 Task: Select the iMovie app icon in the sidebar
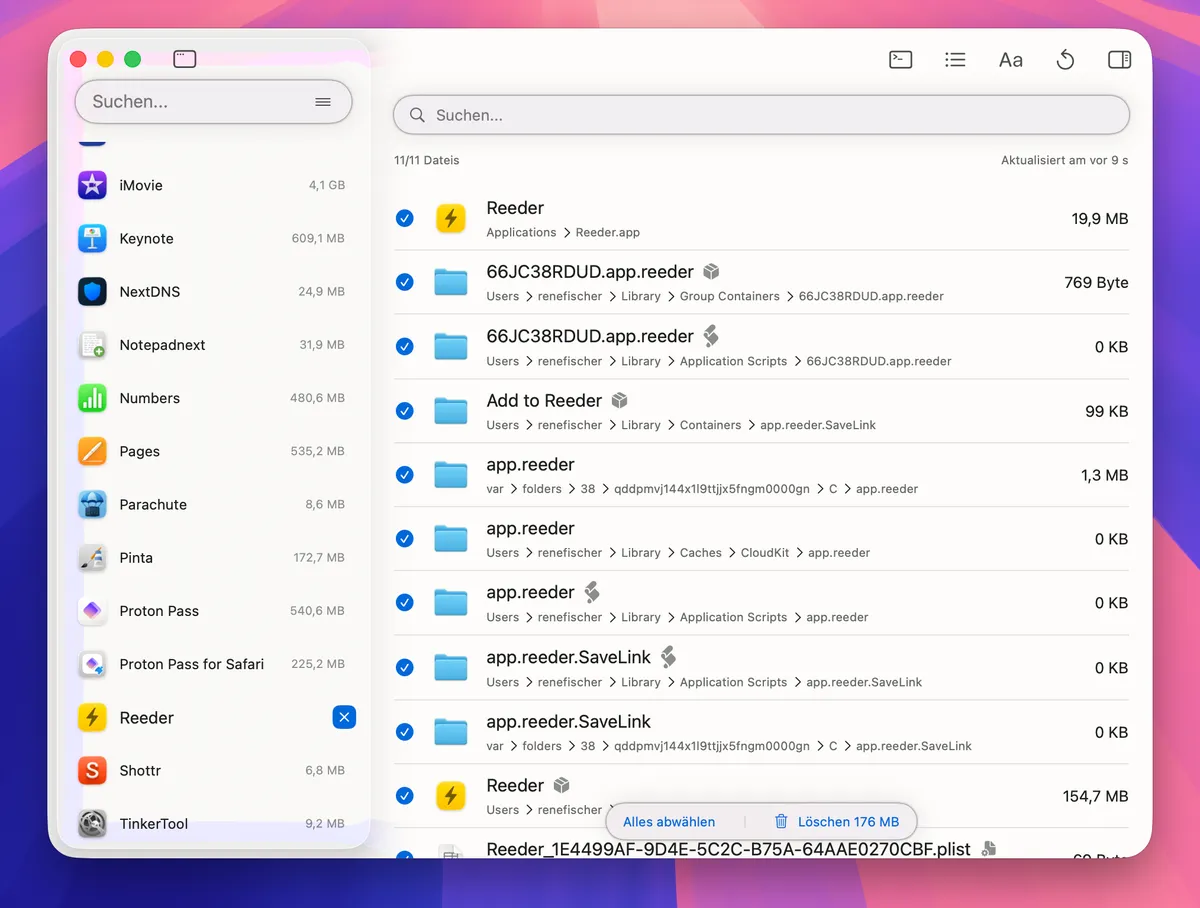coord(92,185)
